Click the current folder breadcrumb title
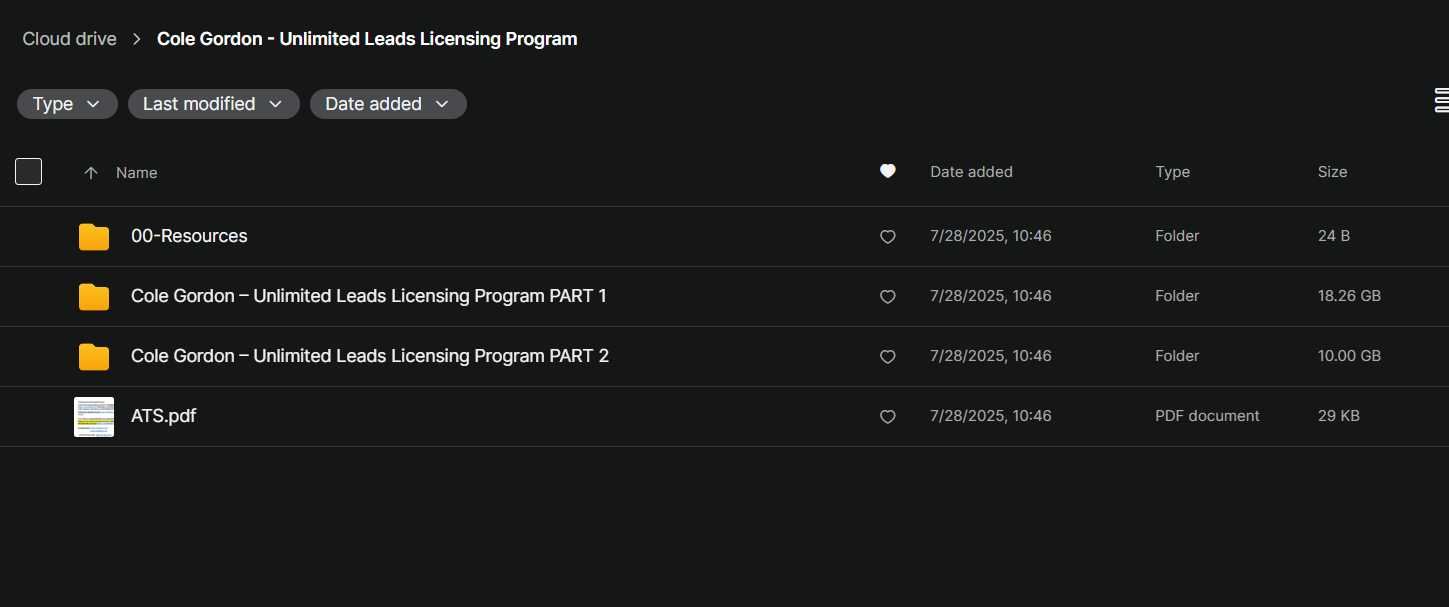Screen dimensions: 1449x607 coord(367,39)
